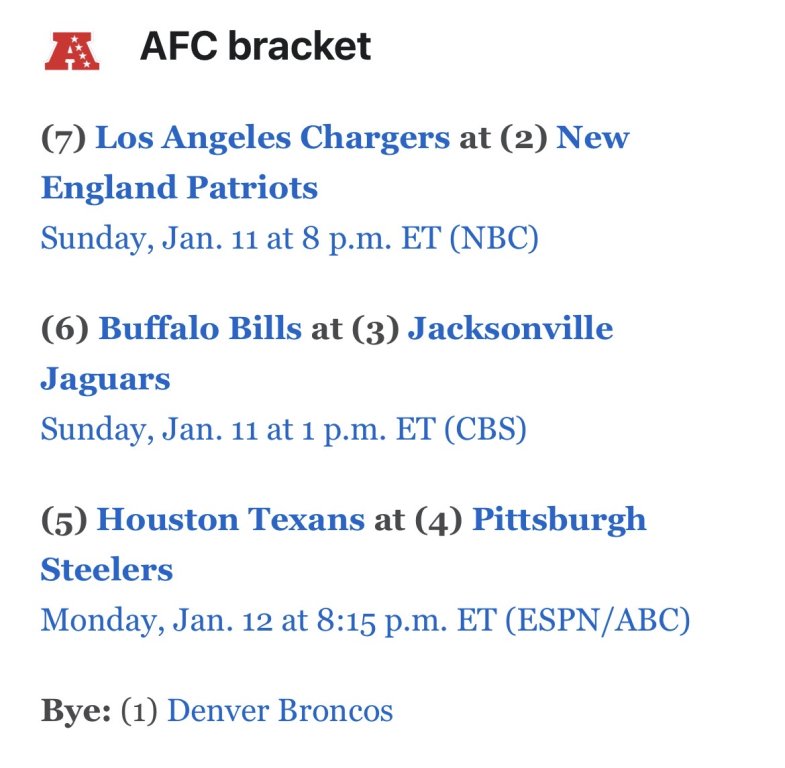
Task: Select the 1 p.m. ET CBS game time
Action: [283, 429]
